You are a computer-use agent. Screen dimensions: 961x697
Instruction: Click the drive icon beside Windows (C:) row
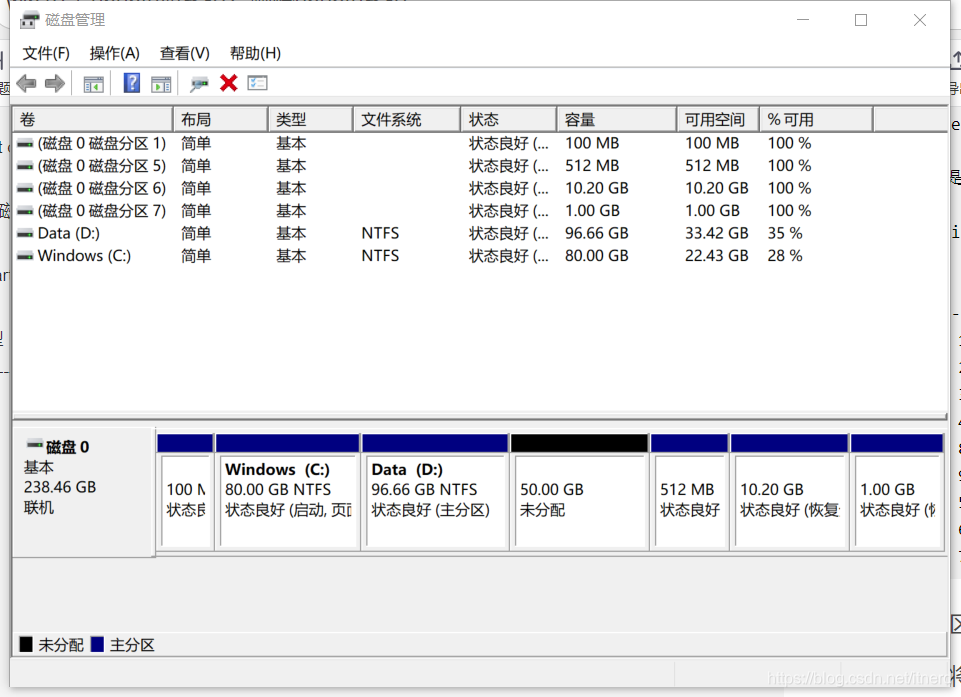coord(25,256)
